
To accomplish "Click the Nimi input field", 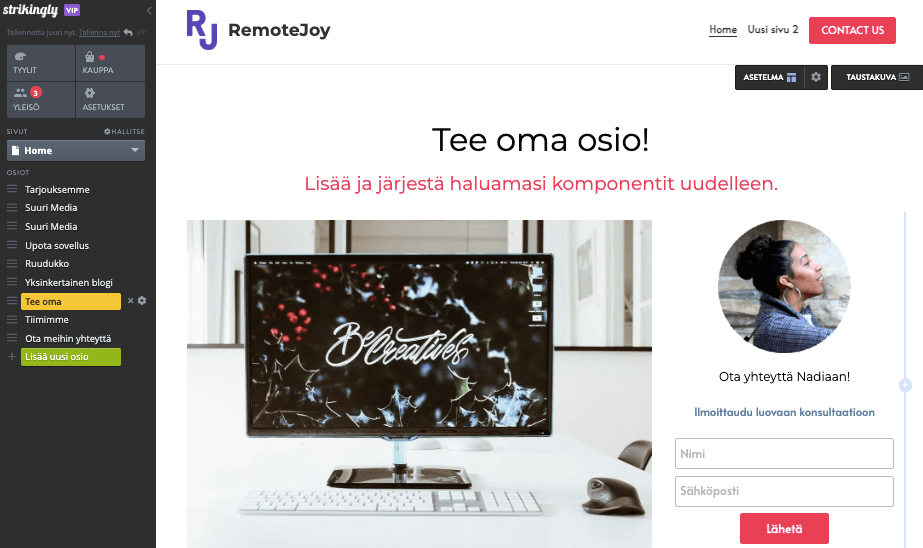I will click(784, 453).
